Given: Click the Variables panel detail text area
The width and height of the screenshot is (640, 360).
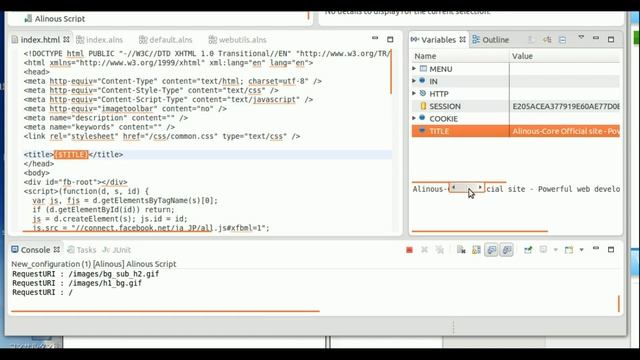Looking at the screenshot, I should coord(516,208).
